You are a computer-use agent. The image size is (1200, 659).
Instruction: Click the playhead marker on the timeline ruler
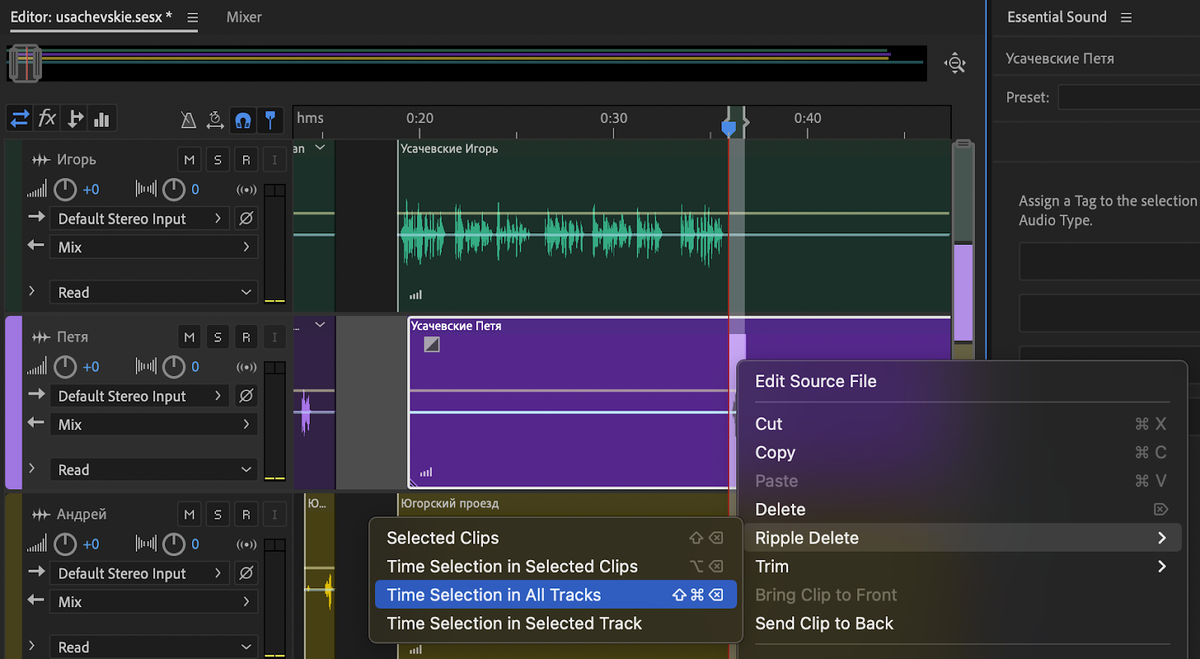(x=729, y=127)
